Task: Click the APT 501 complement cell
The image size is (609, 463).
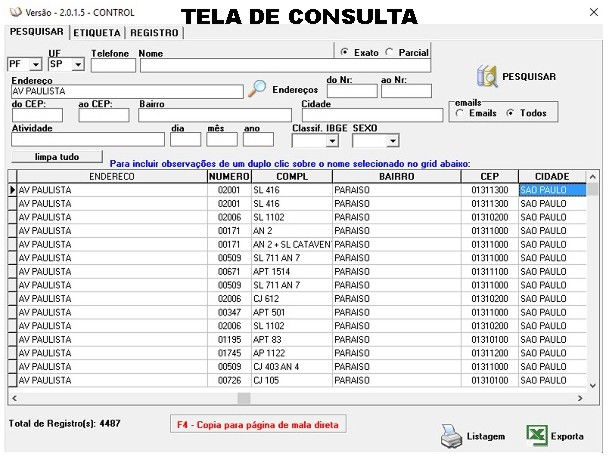Action: [x=292, y=312]
